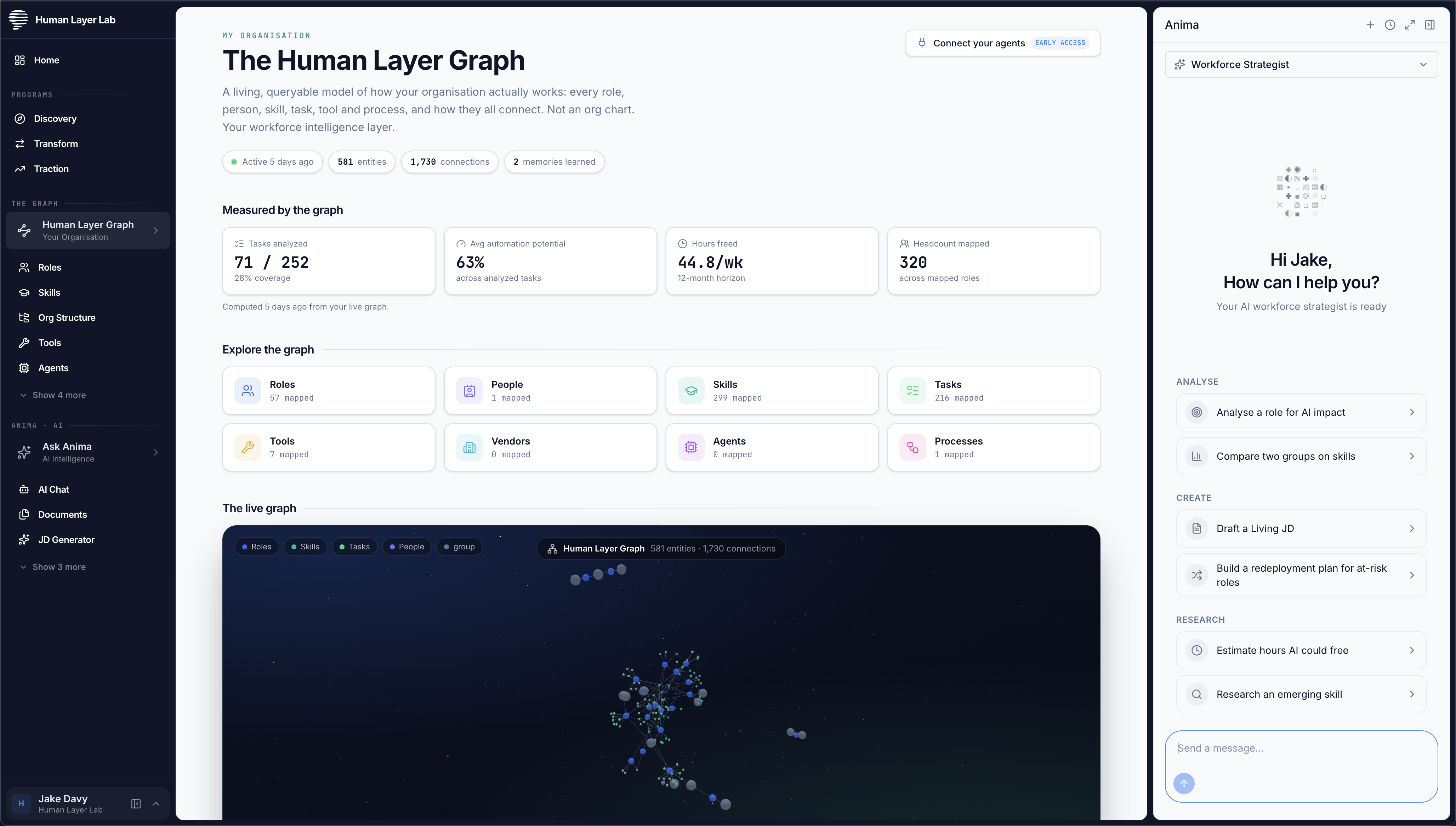
Task: Toggle the Tasks filter in live graph
Action: 354,547
